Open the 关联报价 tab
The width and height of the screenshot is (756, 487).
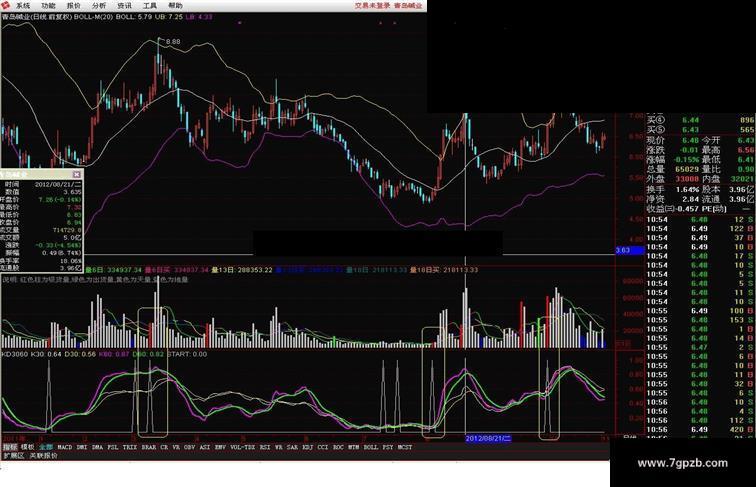click(x=43, y=455)
